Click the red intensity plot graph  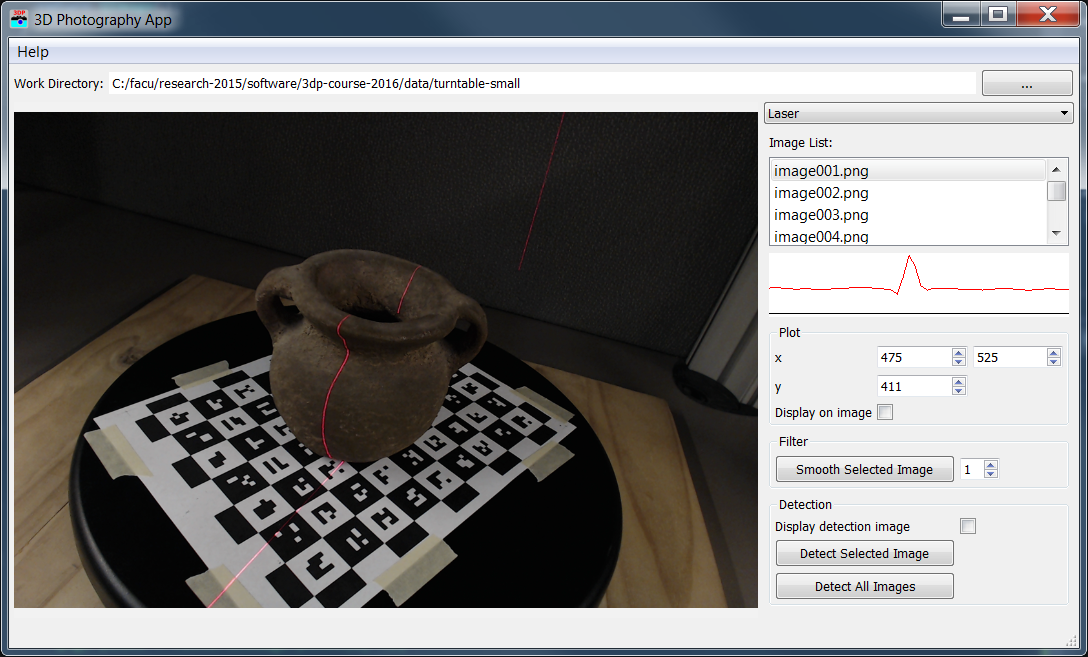919,284
